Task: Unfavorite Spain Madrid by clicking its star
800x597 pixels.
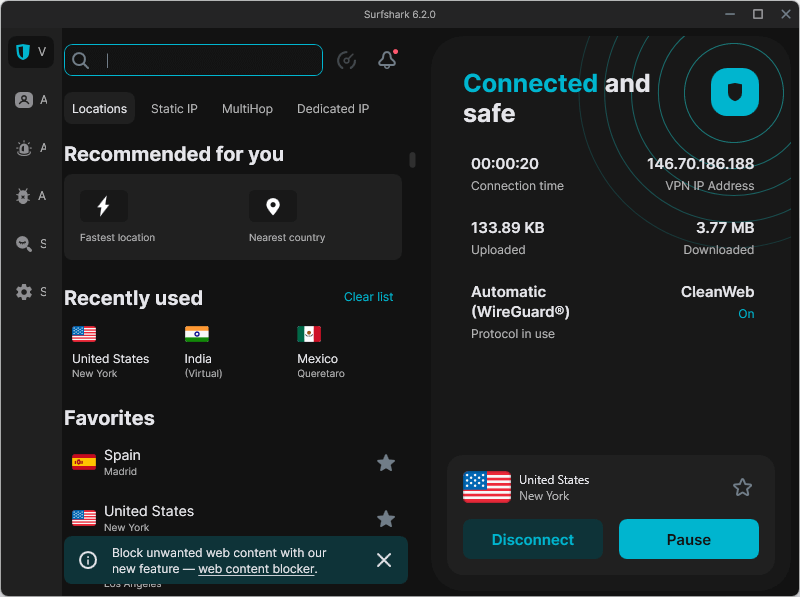Action: point(386,463)
